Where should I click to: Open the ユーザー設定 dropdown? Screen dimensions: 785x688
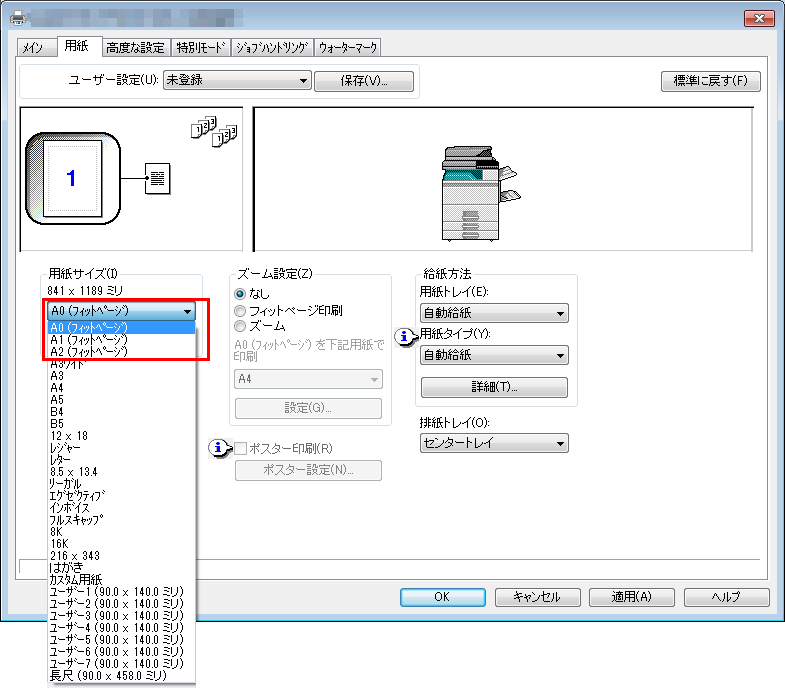(x=237, y=81)
